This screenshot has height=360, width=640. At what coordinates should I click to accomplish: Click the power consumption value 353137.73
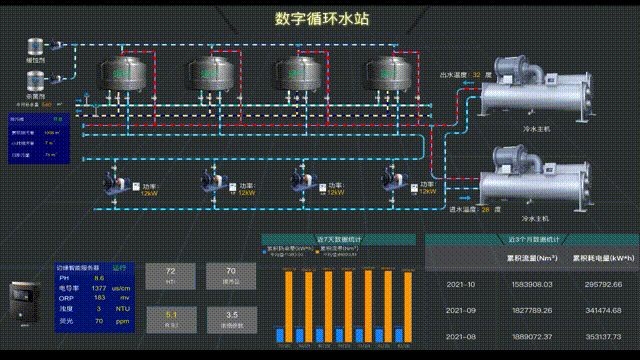click(x=603, y=337)
